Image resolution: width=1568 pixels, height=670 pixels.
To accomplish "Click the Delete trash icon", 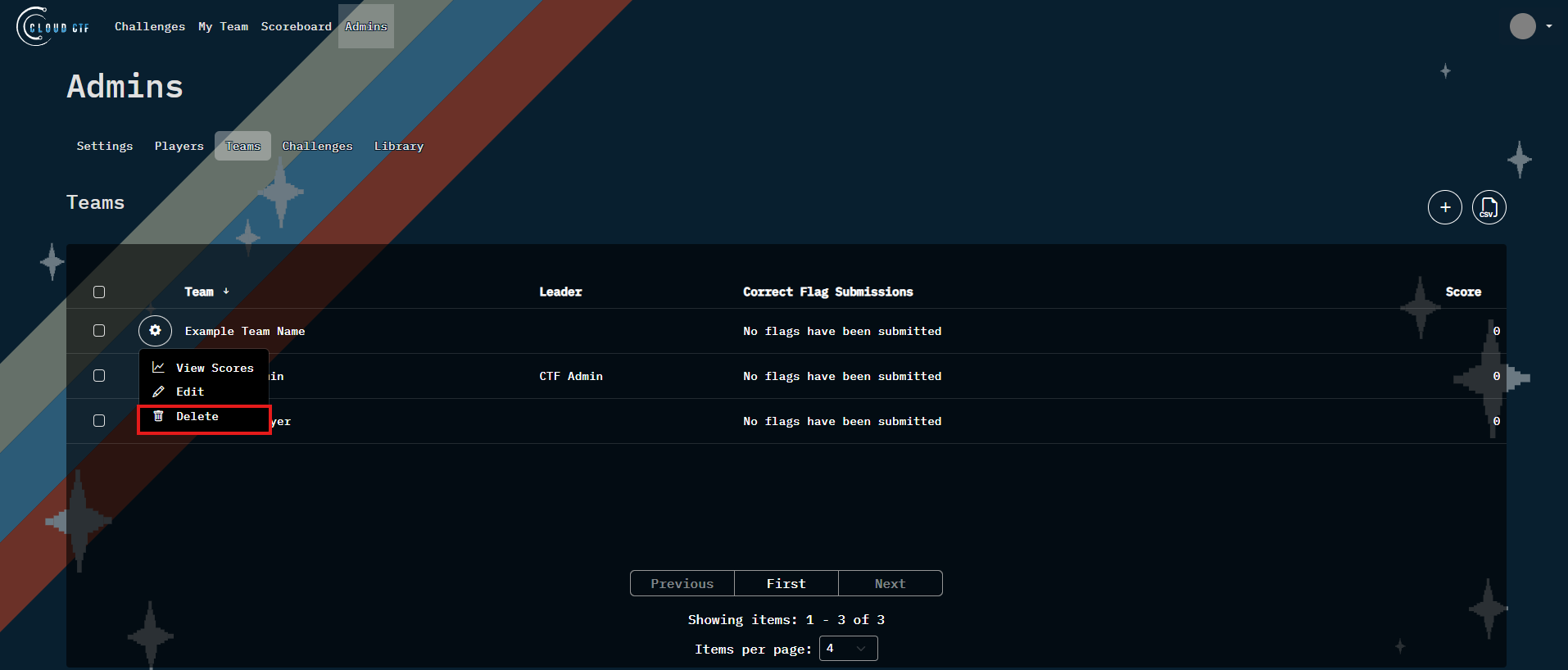I will pos(159,416).
